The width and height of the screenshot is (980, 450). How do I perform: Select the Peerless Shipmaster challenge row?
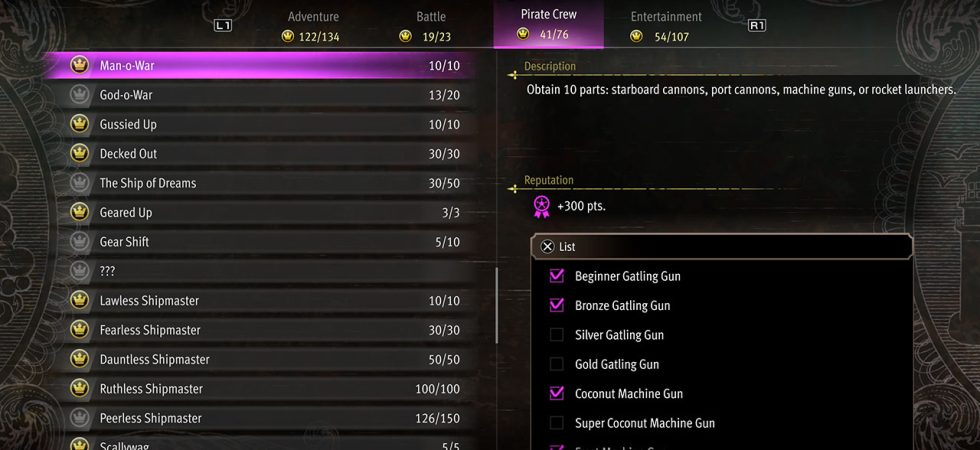click(270, 418)
